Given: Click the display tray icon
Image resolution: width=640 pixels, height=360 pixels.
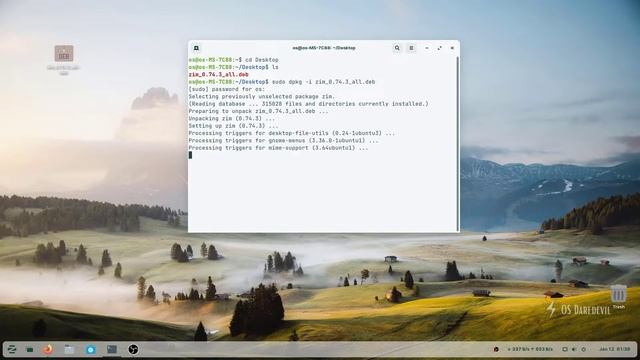Looking at the screenshot, I should (x=565, y=349).
